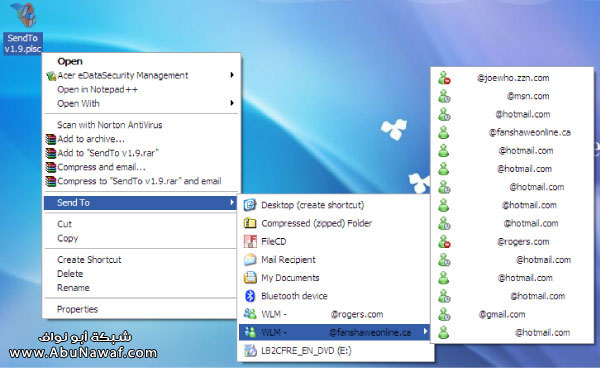This screenshot has height=368, width=600.
Task: Expand the Send To submenu arrow
Action: click(232, 203)
